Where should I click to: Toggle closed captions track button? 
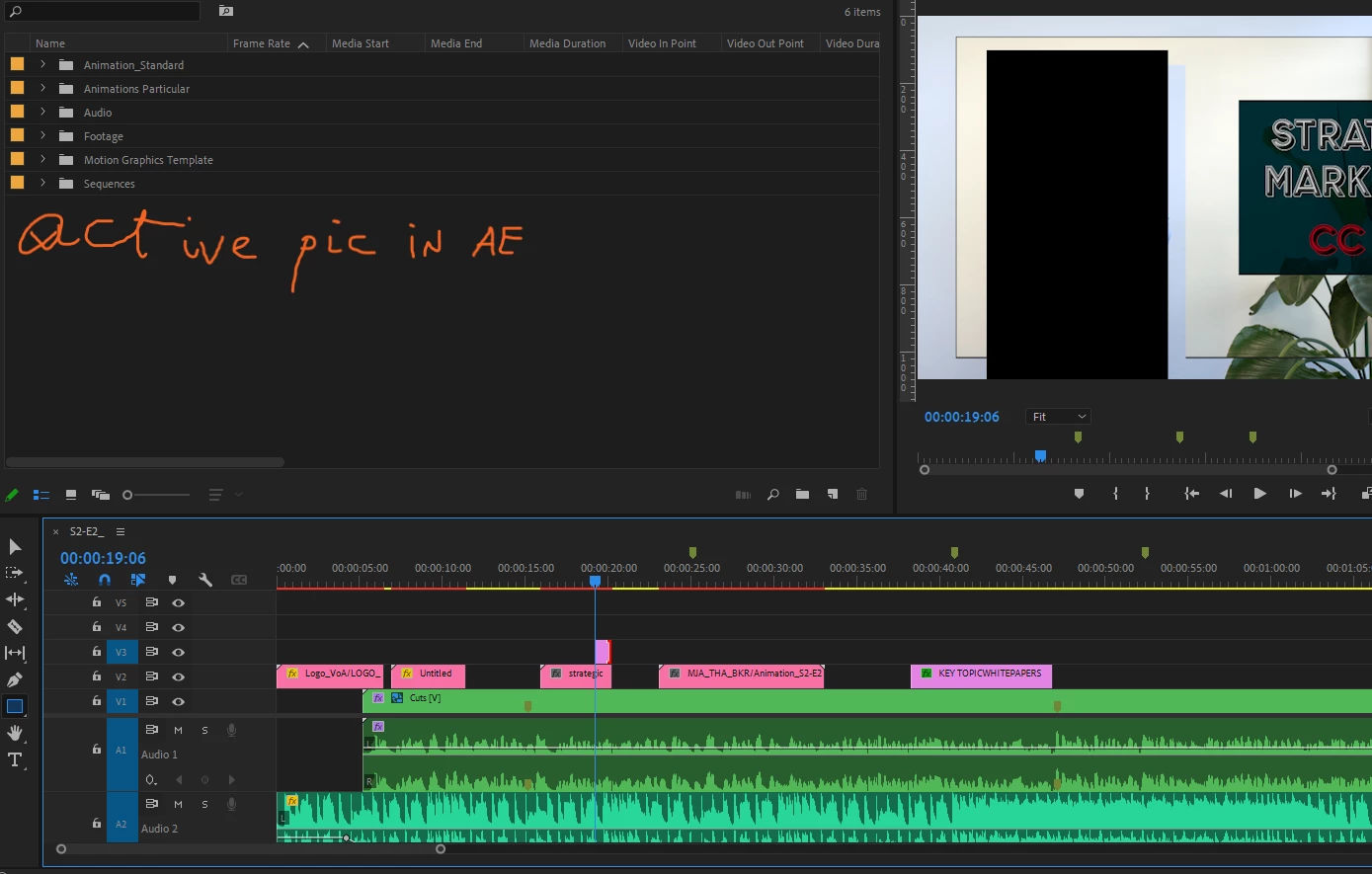[x=239, y=580]
